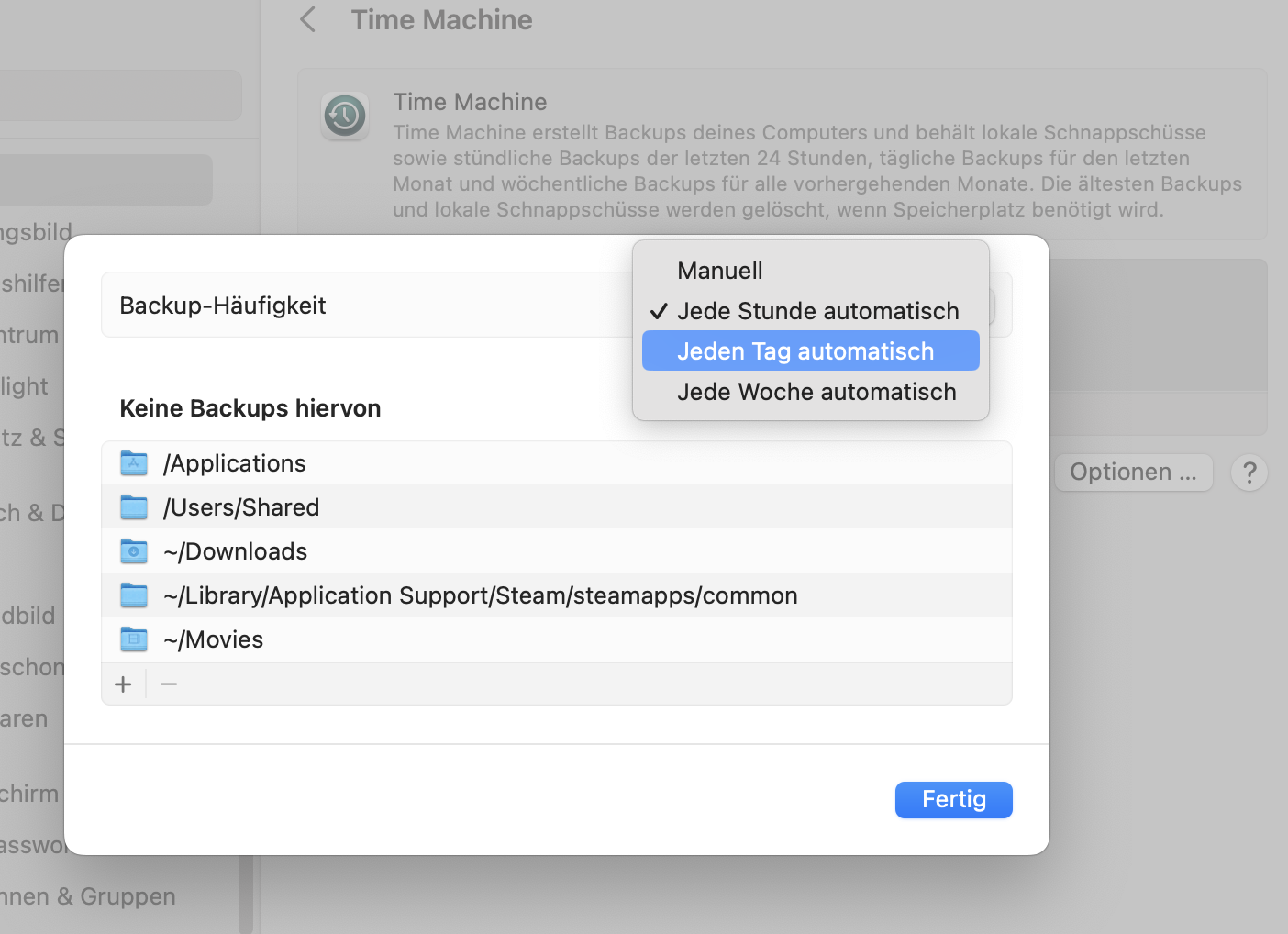Click the Steam common folder icon
The width and height of the screenshot is (1288, 934).
click(134, 595)
